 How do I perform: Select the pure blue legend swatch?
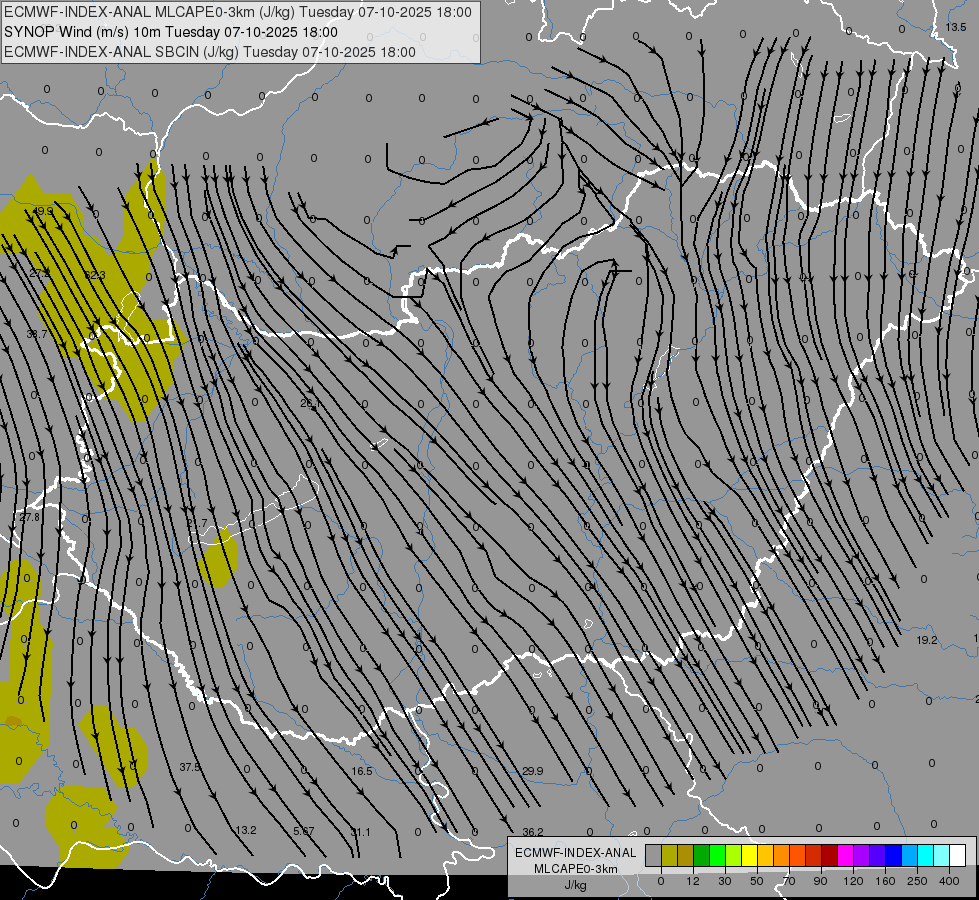pos(894,855)
